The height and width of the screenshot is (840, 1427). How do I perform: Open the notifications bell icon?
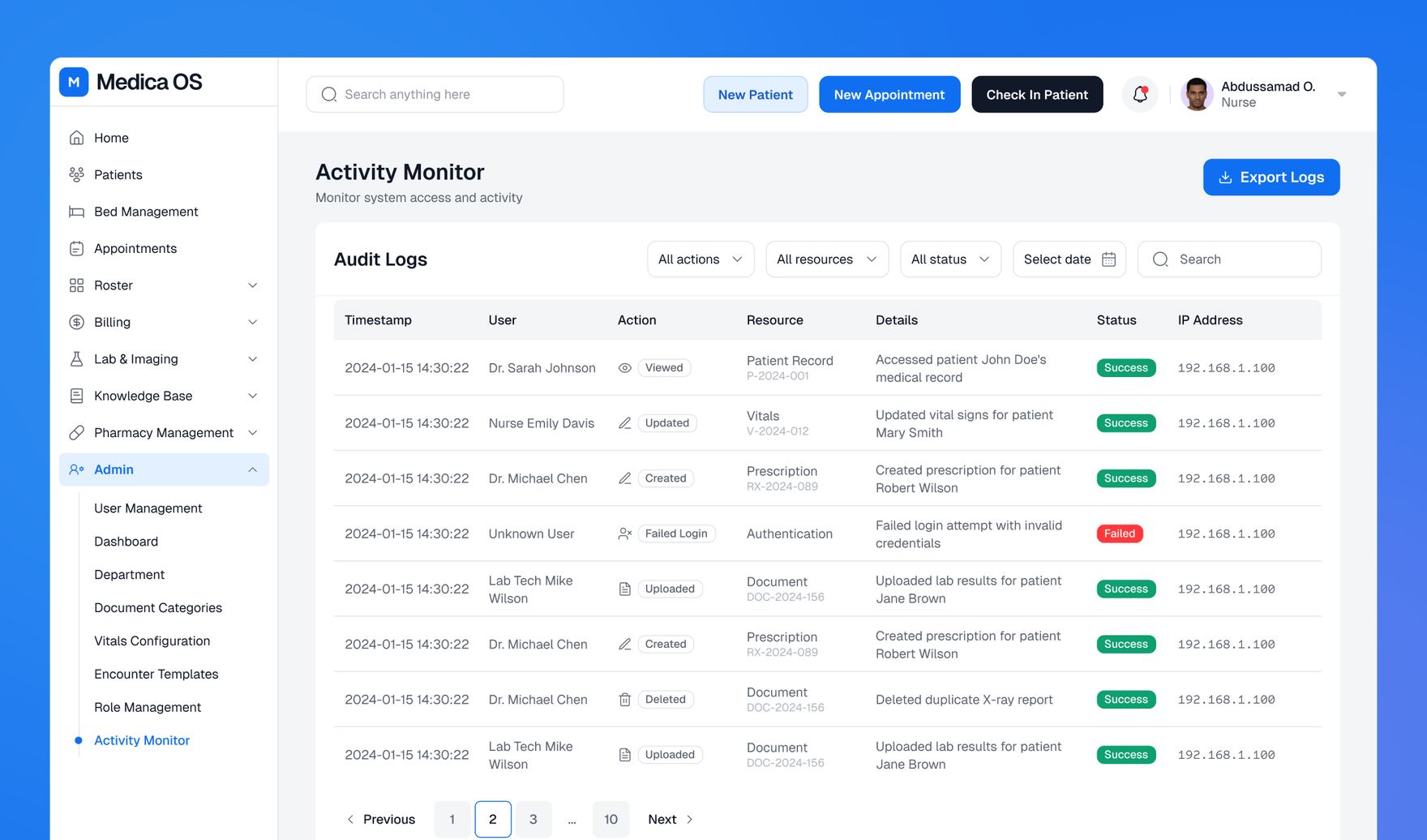tap(1140, 94)
